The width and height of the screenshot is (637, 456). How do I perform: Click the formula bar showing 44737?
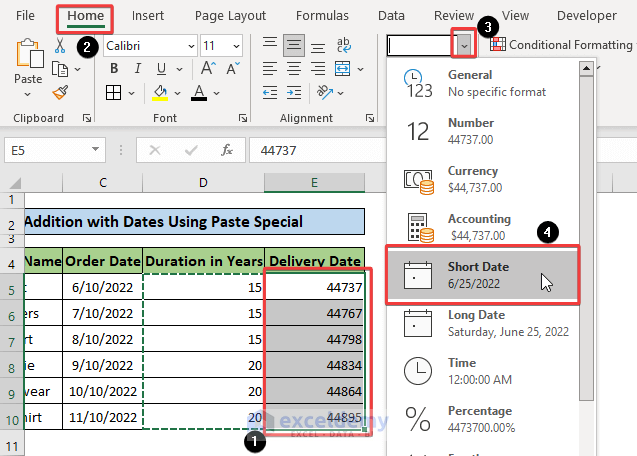[x=318, y=150]
